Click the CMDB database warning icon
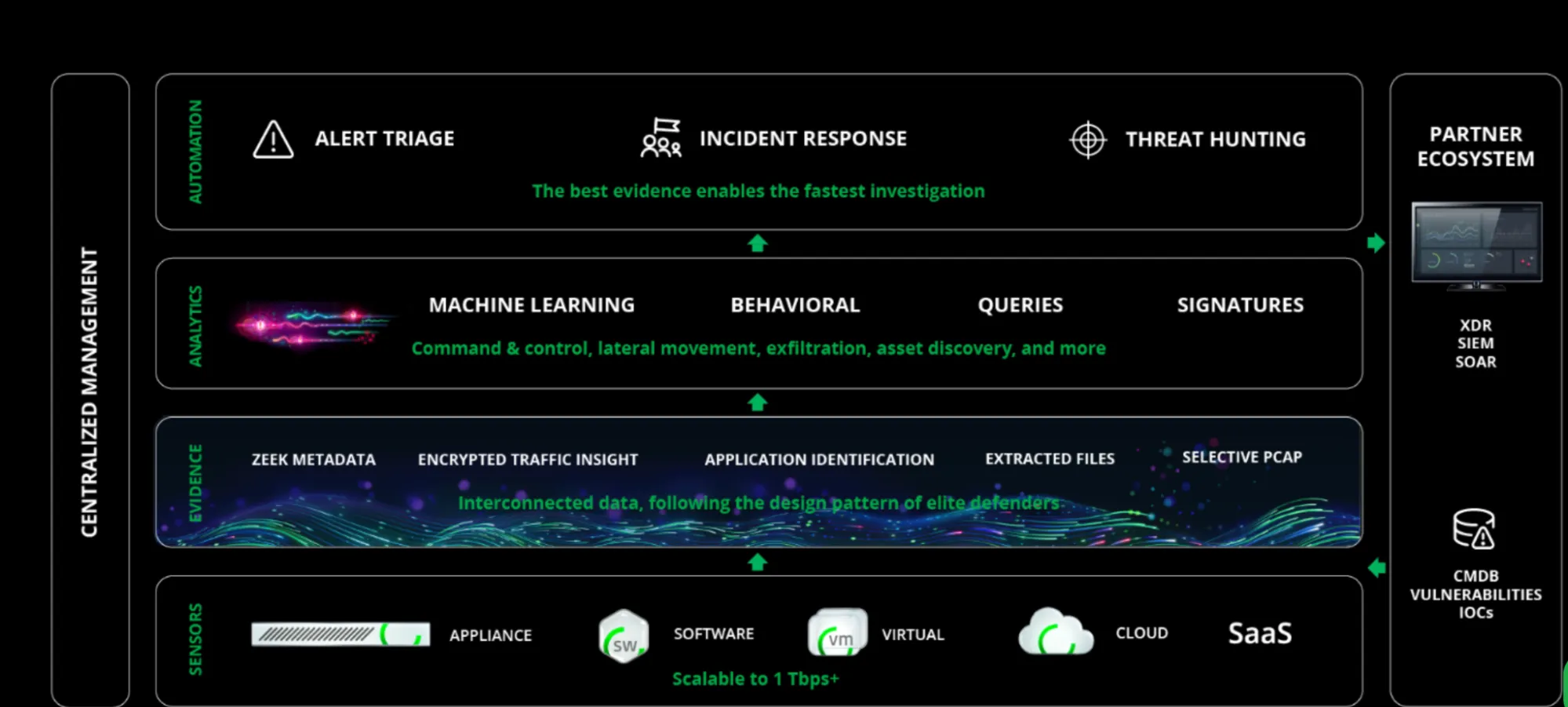This screenshot has height=707, width=1568. 1475,529
